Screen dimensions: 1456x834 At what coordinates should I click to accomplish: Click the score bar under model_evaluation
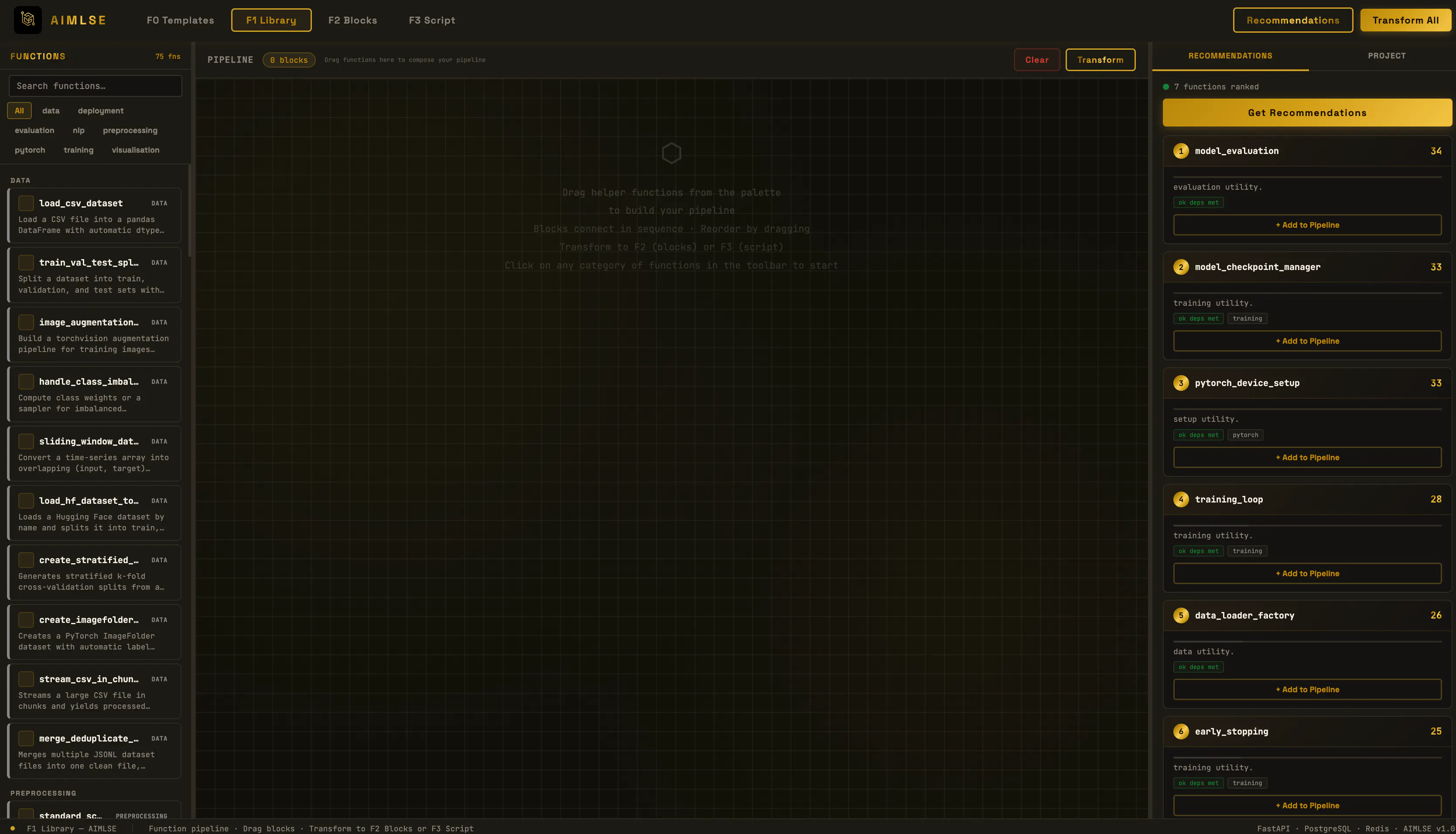coord(1307,177)
